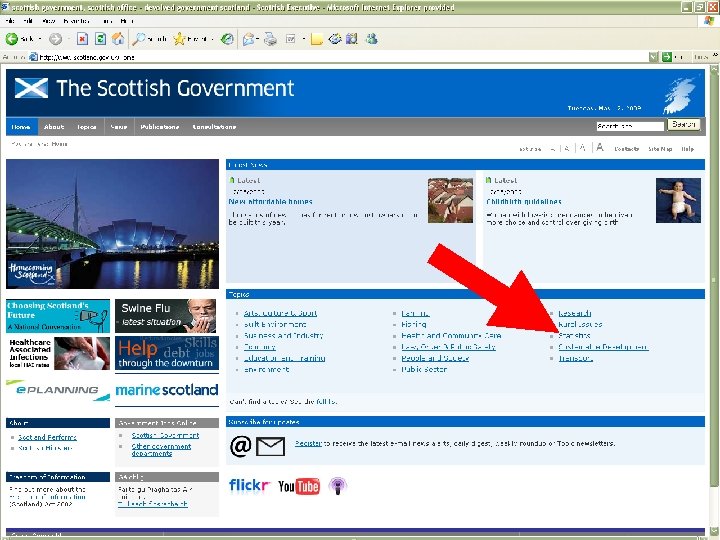Open the Edit menu
Screen dimensions: 720x540
pos(28,21)
